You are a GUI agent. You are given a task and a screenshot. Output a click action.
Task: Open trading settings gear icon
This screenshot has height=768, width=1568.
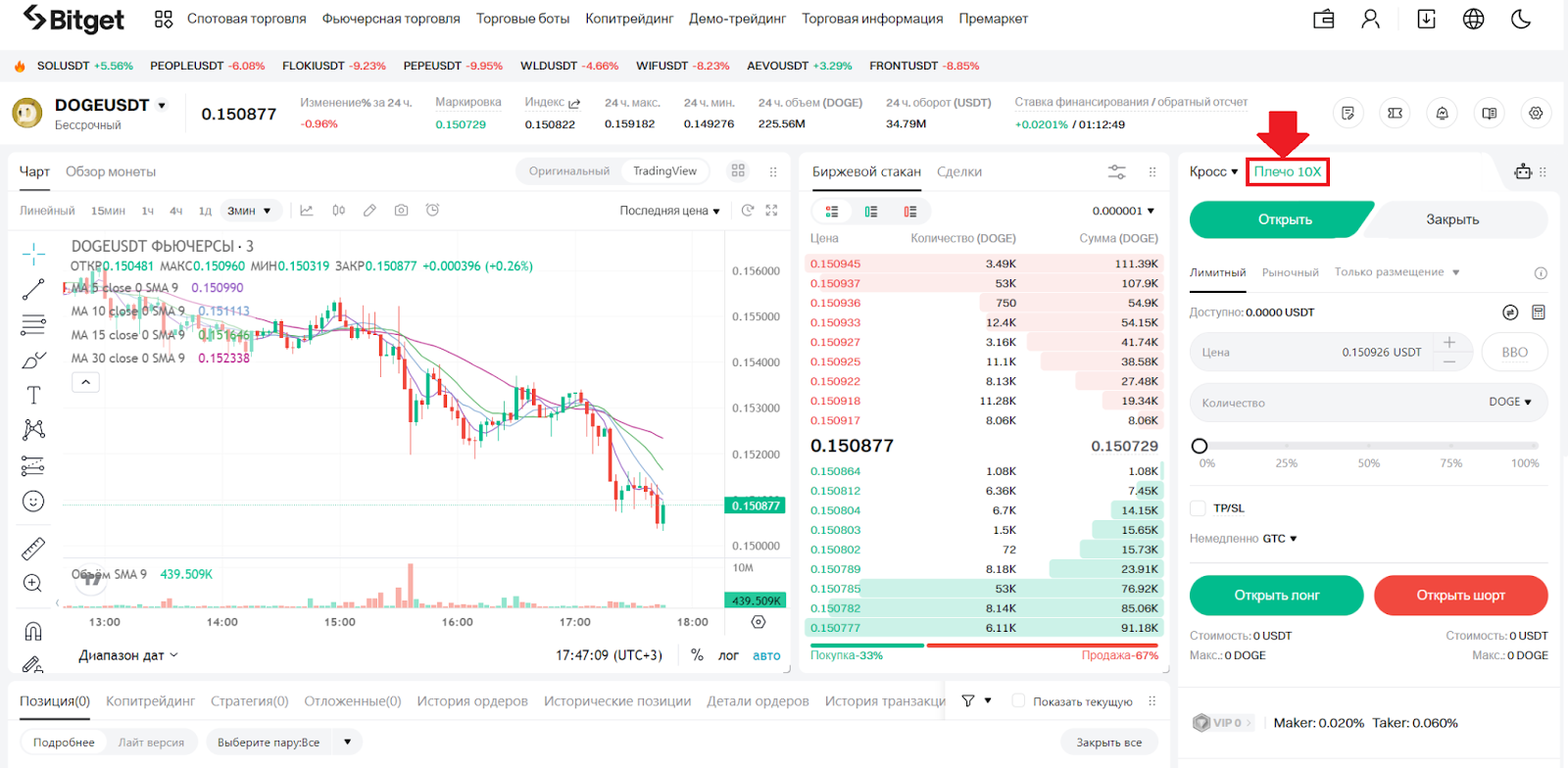[1536, 114]
